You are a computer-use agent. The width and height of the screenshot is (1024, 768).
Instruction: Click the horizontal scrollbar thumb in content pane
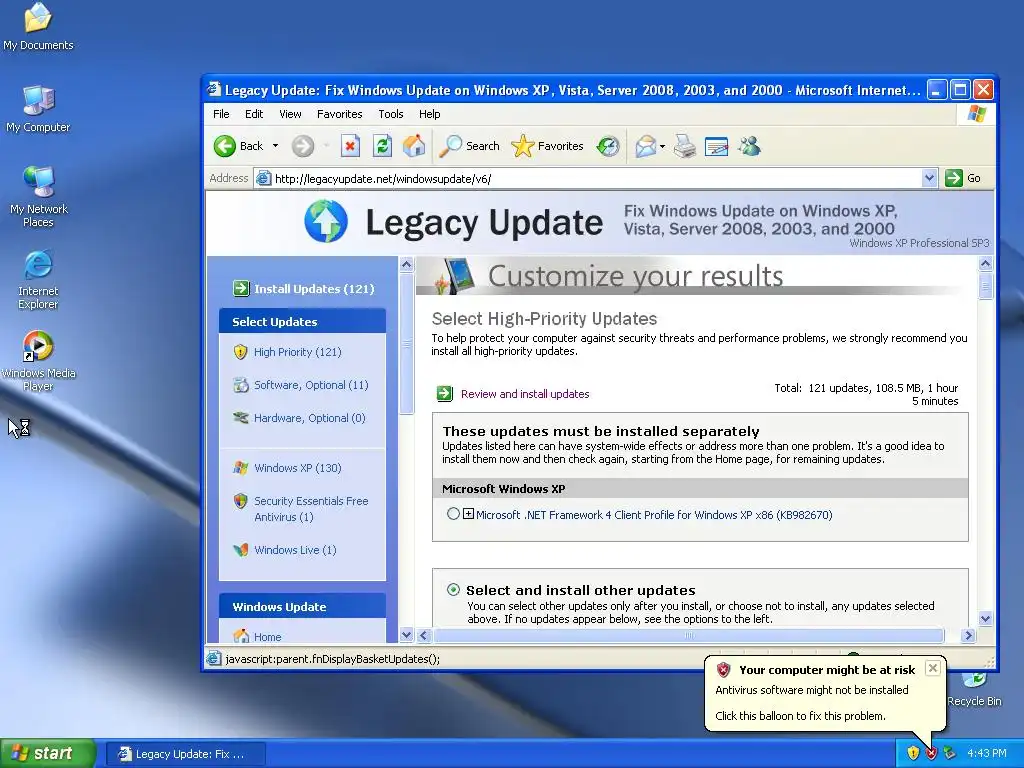689,635
